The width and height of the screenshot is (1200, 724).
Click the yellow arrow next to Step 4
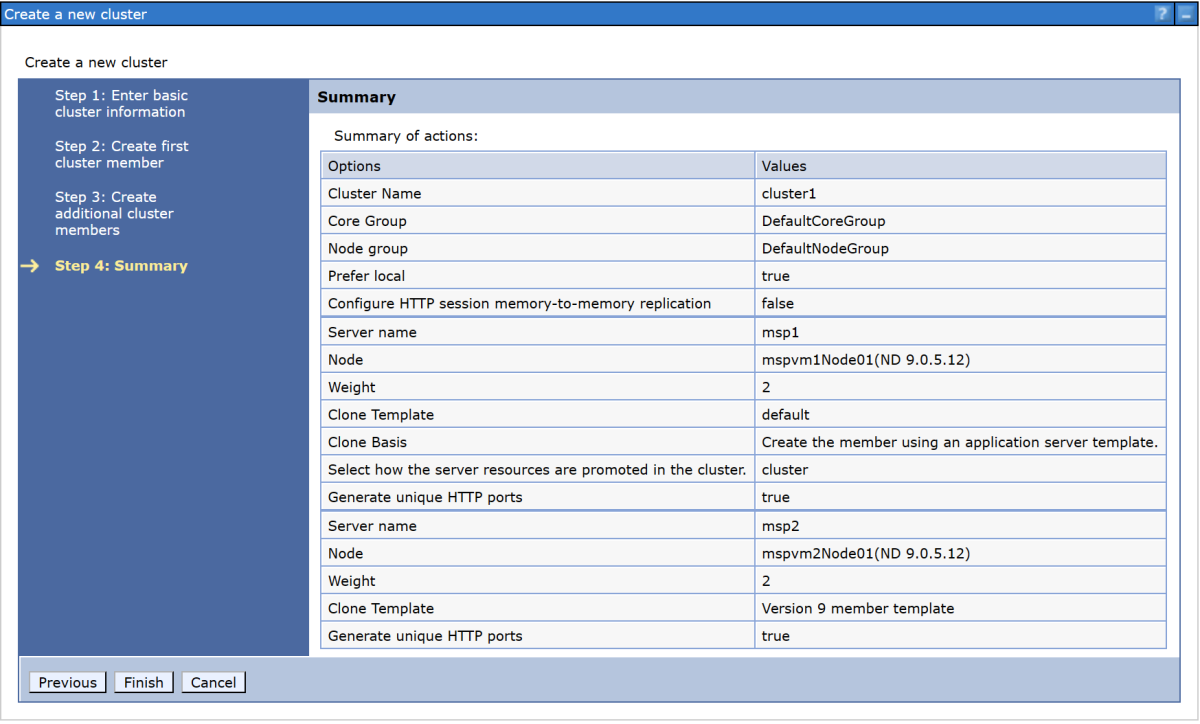(x=29, y=266)
